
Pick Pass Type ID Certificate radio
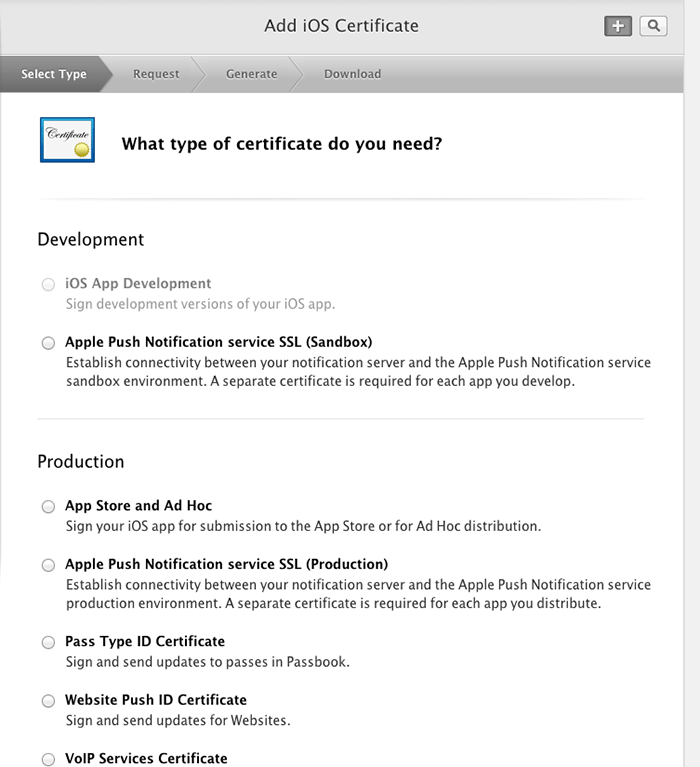48,642
